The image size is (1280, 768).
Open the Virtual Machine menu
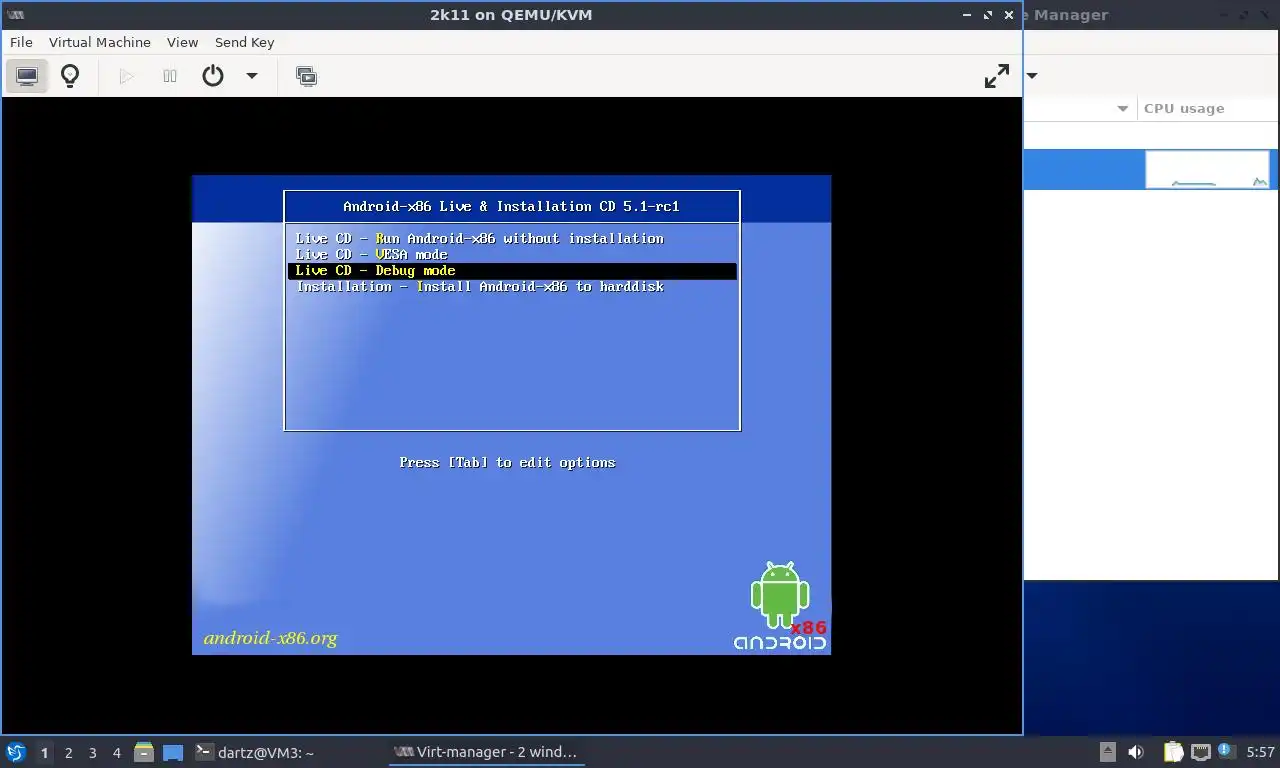[100, 42]
